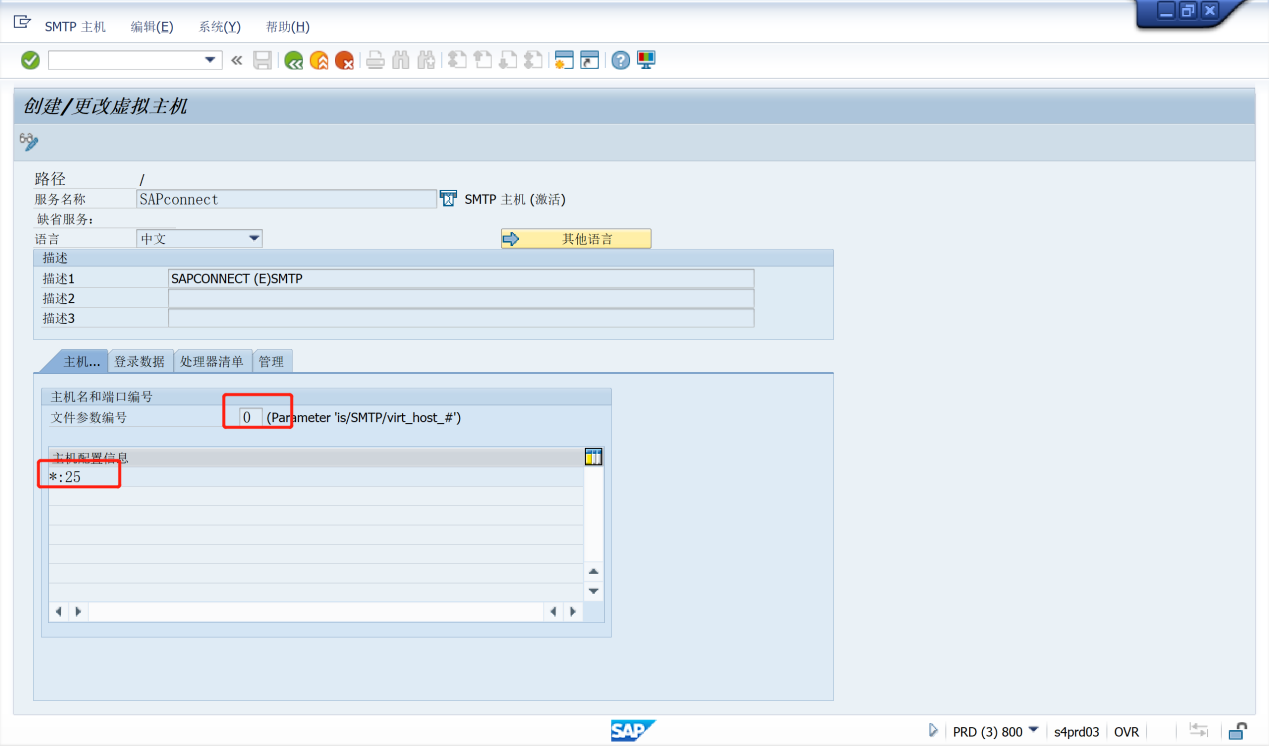Click the Save floppy disk icon

262,60
